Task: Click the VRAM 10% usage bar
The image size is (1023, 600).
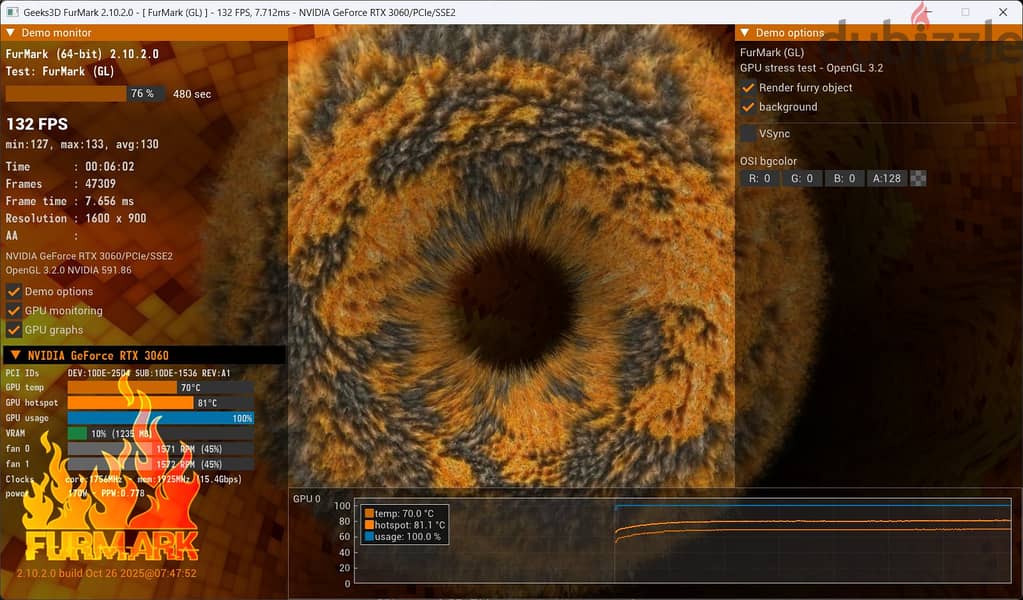Action: point(160,433)
